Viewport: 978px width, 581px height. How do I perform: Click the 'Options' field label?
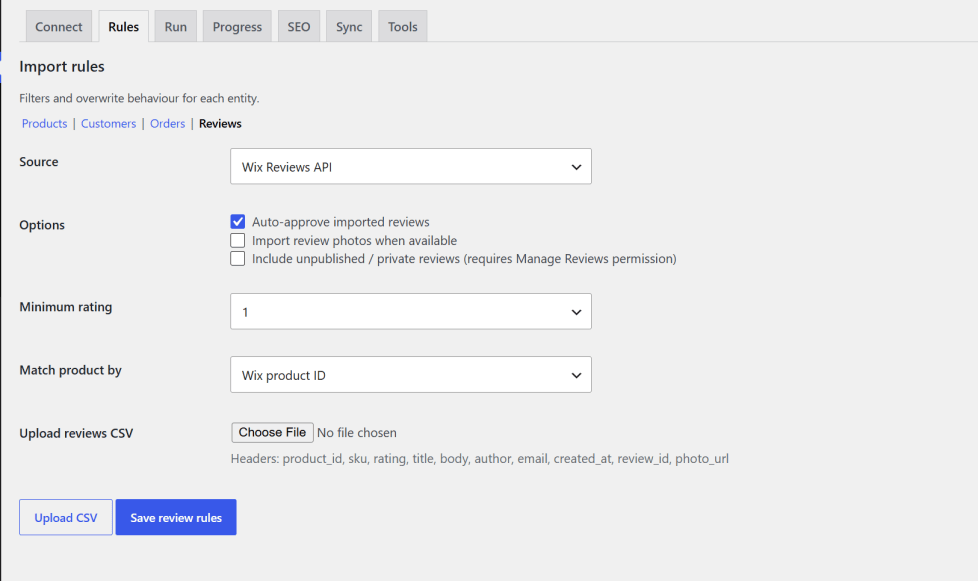[42, 225]
